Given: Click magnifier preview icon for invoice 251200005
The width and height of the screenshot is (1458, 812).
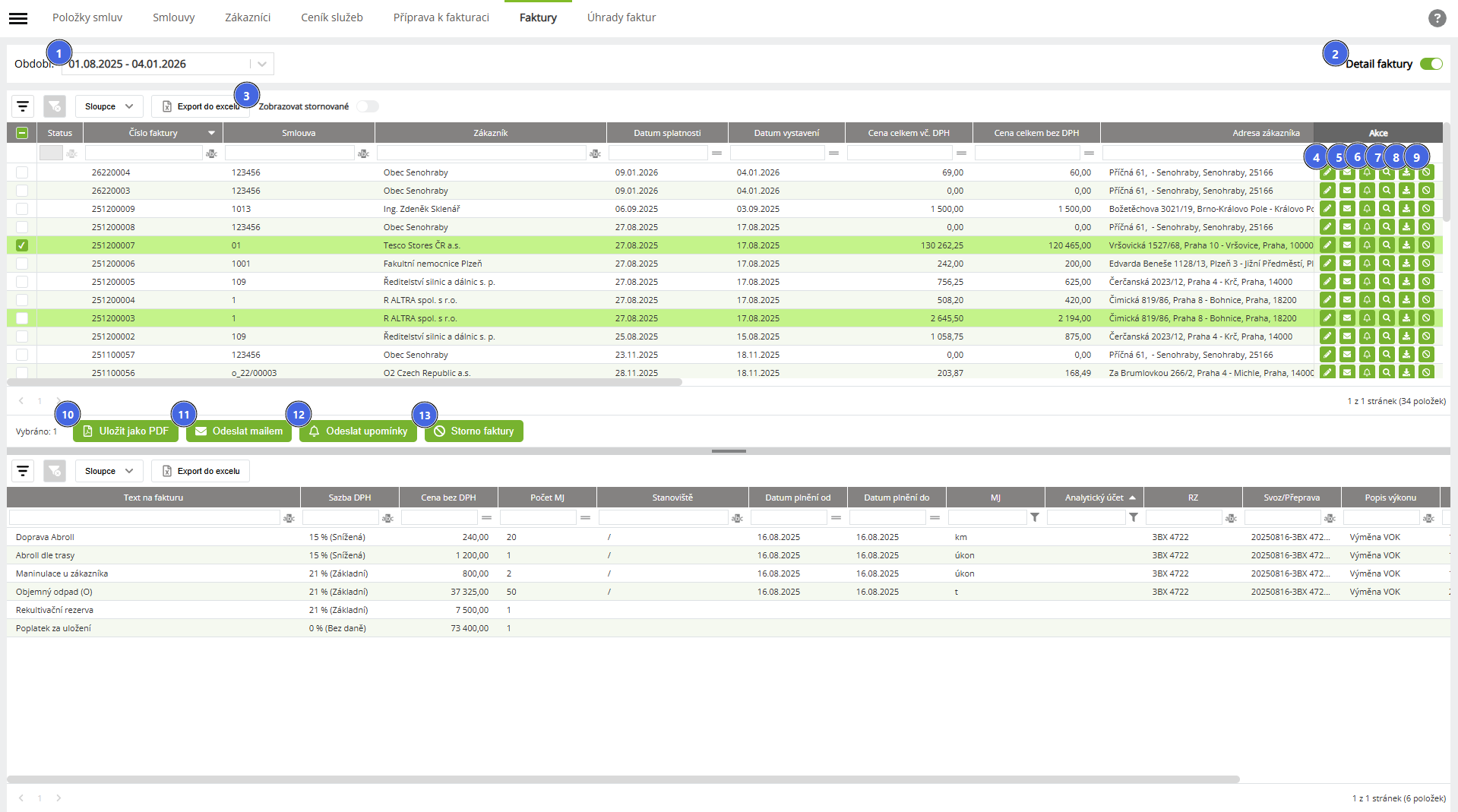Looking at the screenshot, I should 1387,282.
